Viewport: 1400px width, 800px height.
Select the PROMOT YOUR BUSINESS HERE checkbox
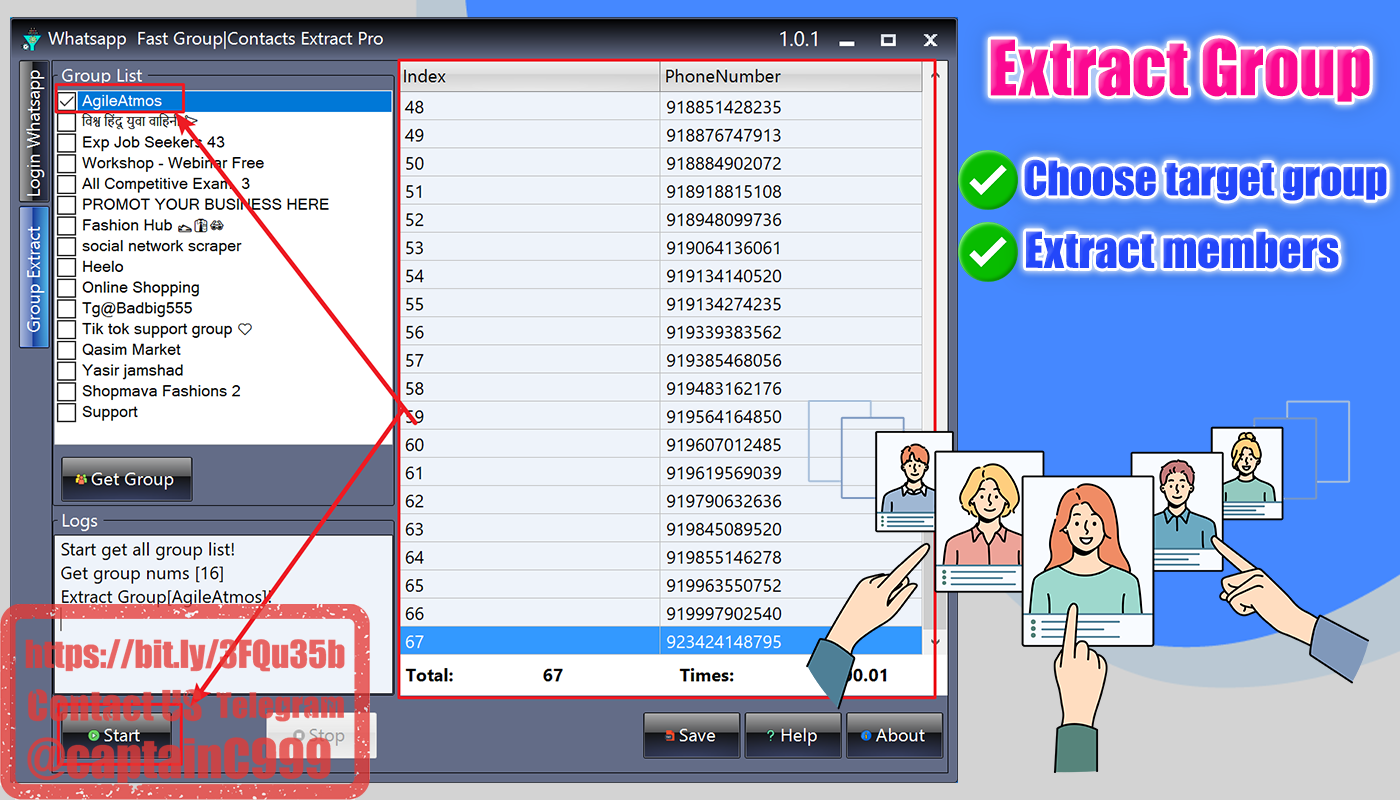click(67, 205)
